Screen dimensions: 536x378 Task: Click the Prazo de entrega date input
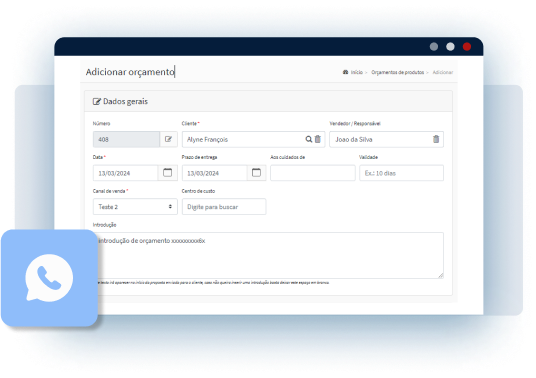214,173
